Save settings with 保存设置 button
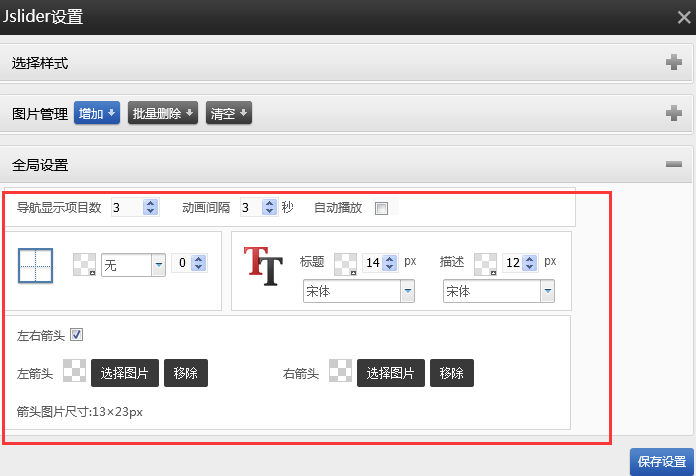 click(x=662, y=461)
